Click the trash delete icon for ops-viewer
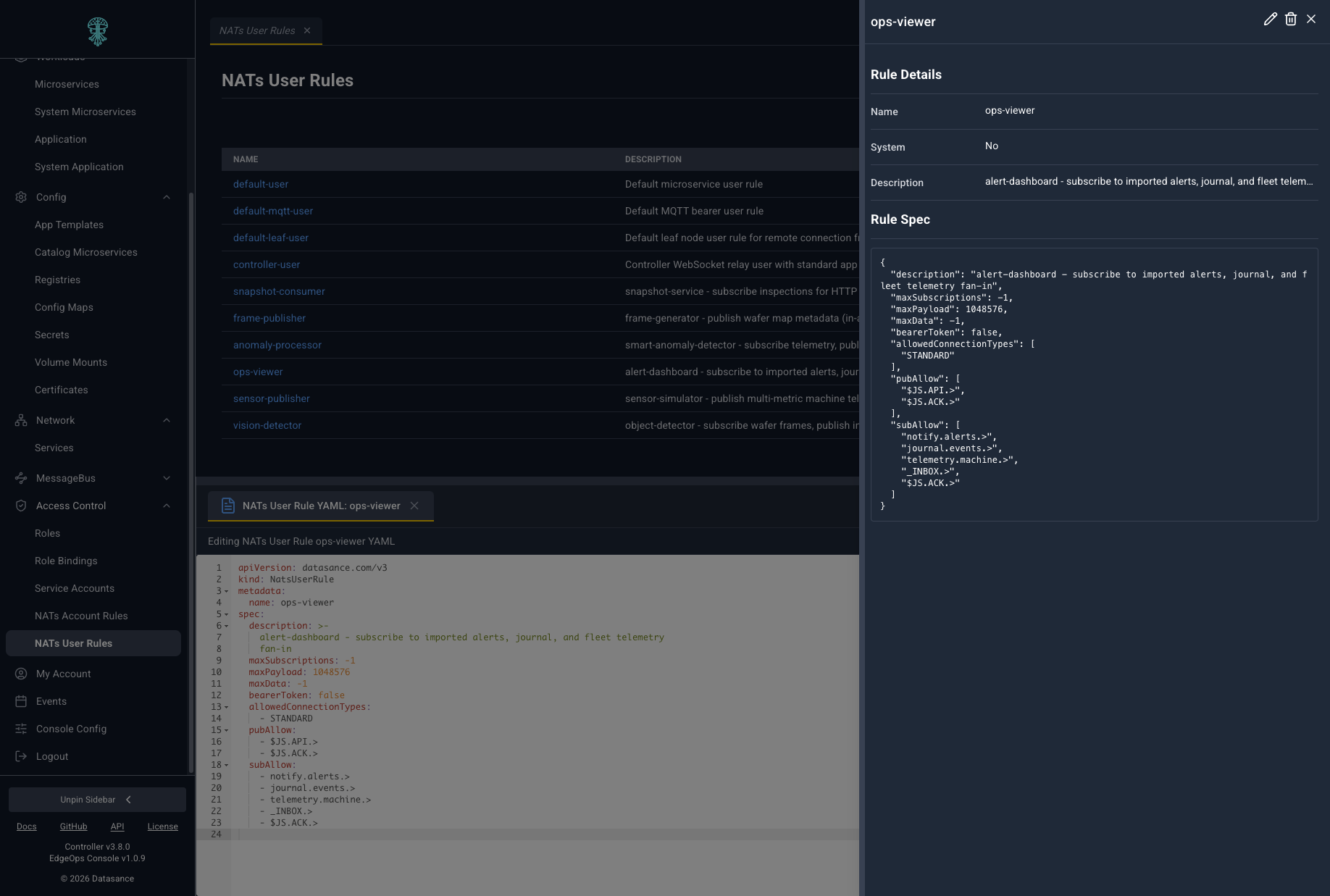 tap(1291, 20)
